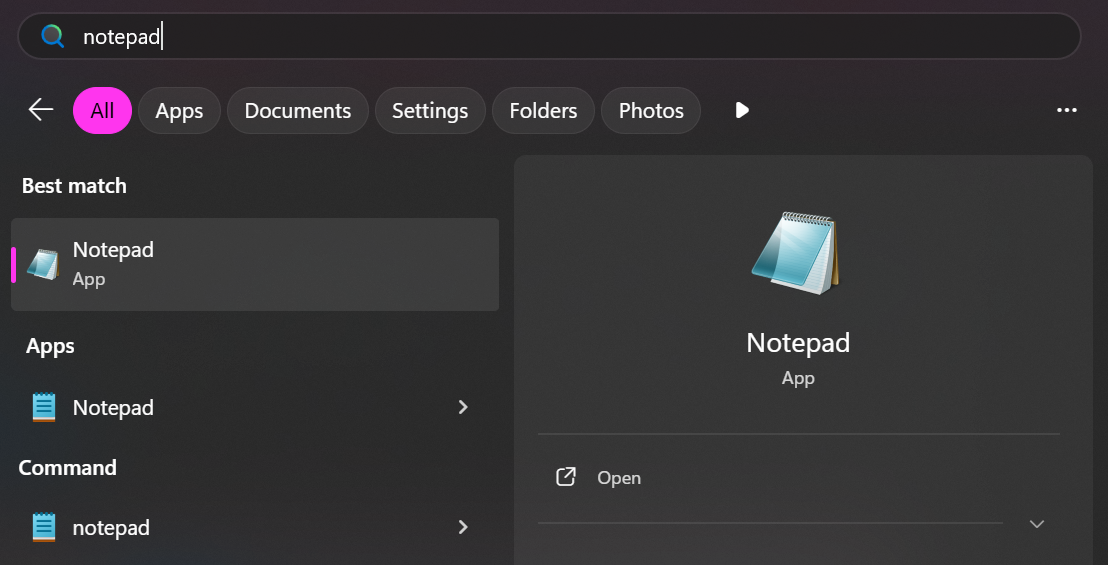
Task: Click the Notepad icon in Best match
Action: [x=43, y=264]
